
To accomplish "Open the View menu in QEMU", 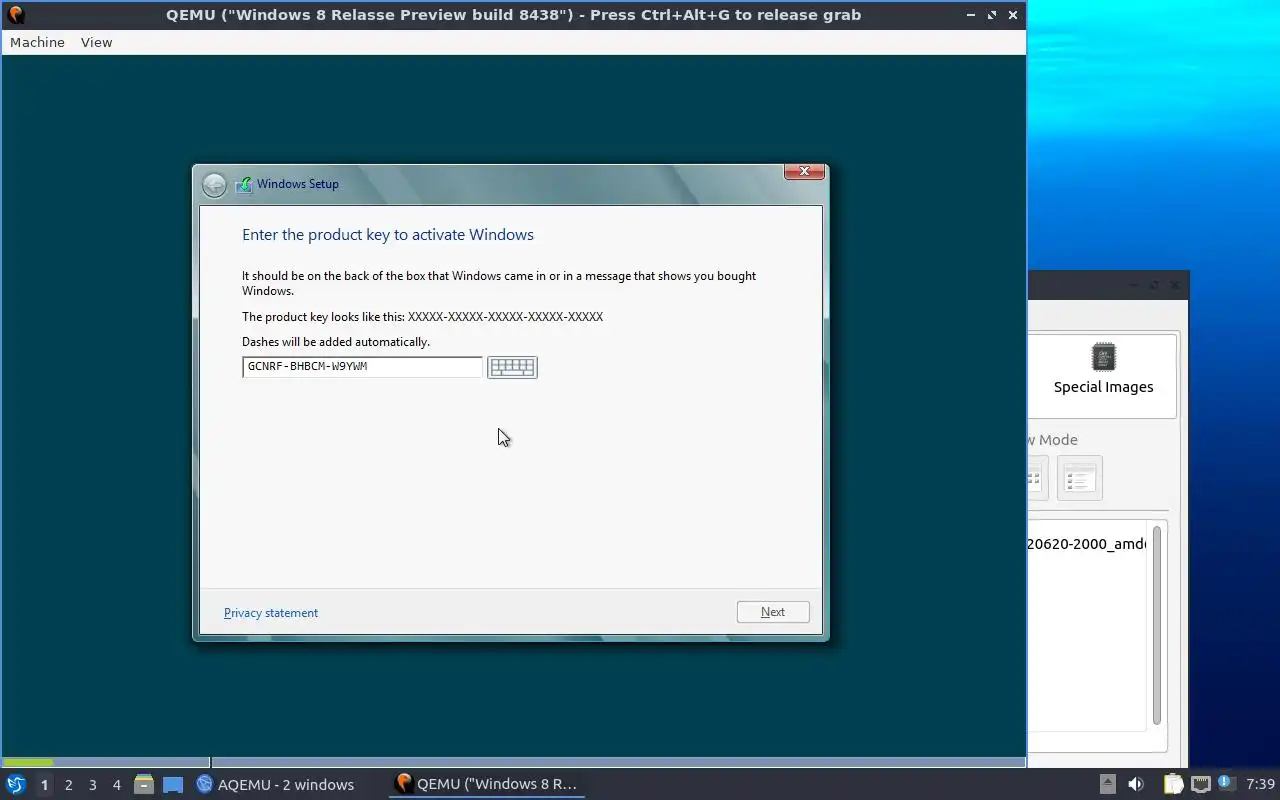I will [x=97, y=42].
